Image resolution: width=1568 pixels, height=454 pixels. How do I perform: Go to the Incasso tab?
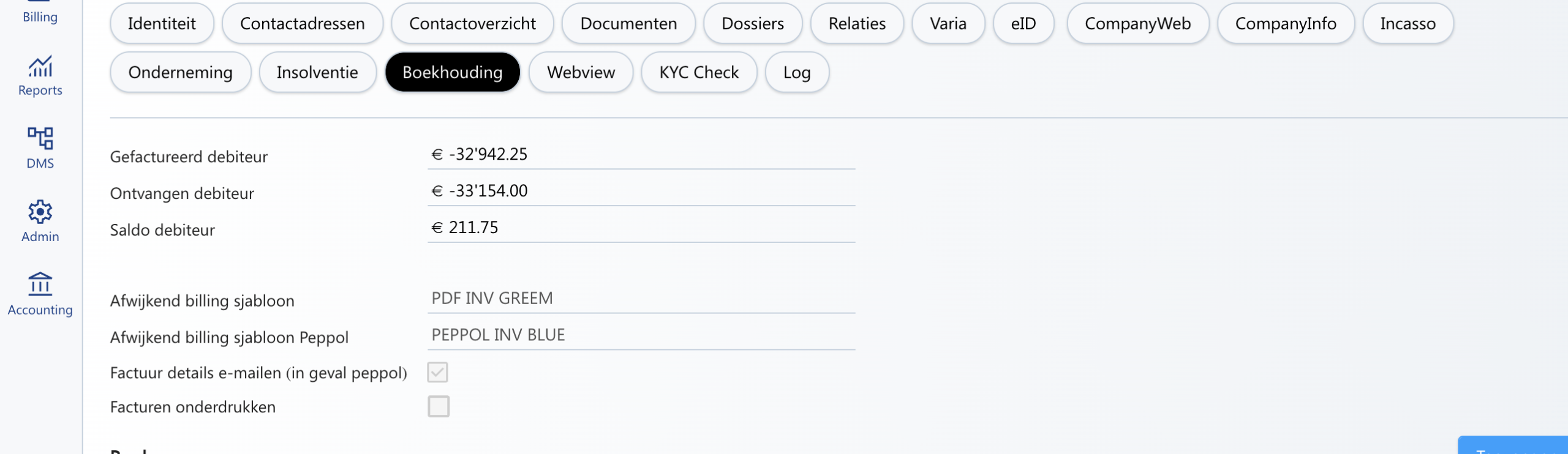pyautogui.click(x=1408, y=23)
